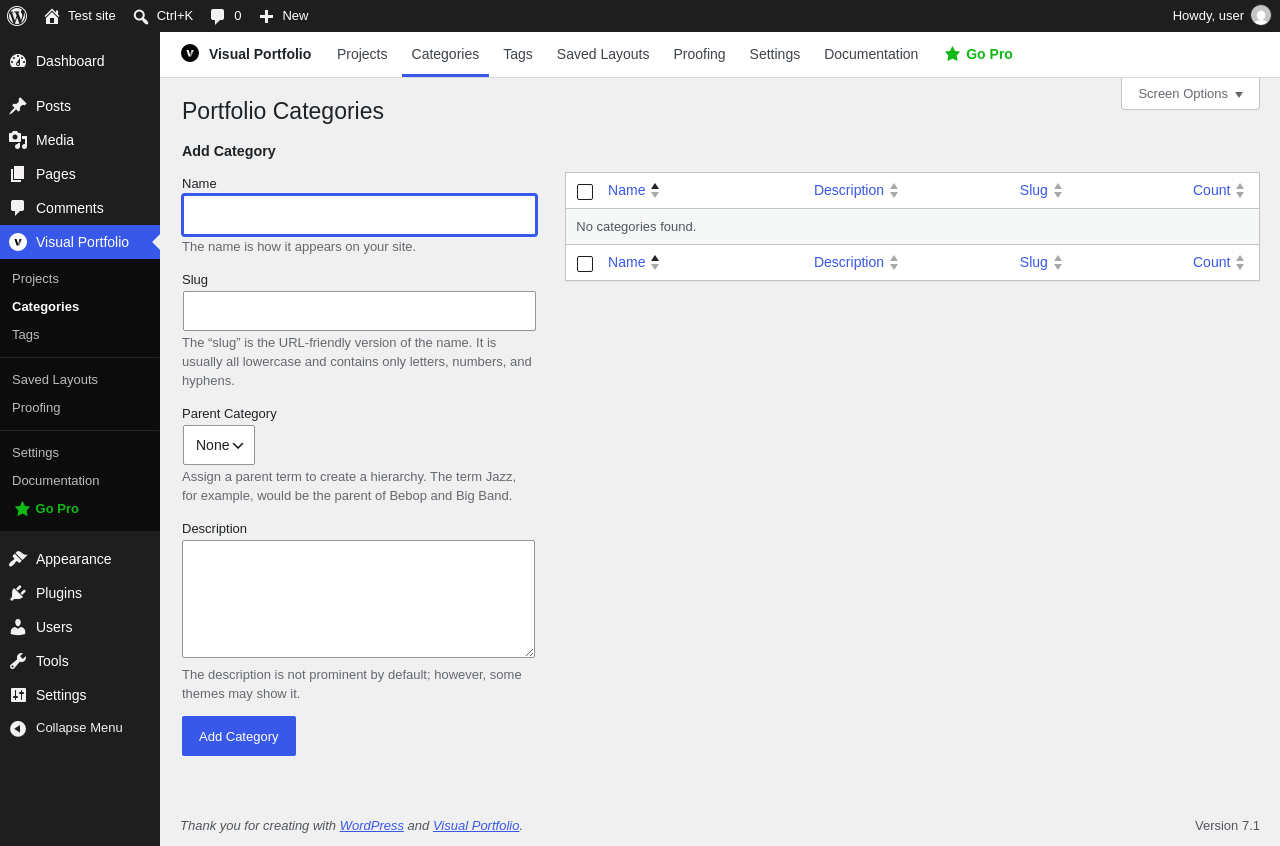Focus the Description textarea
The height and width of the screenshot is (846, 1280).
tap(358, 599)
